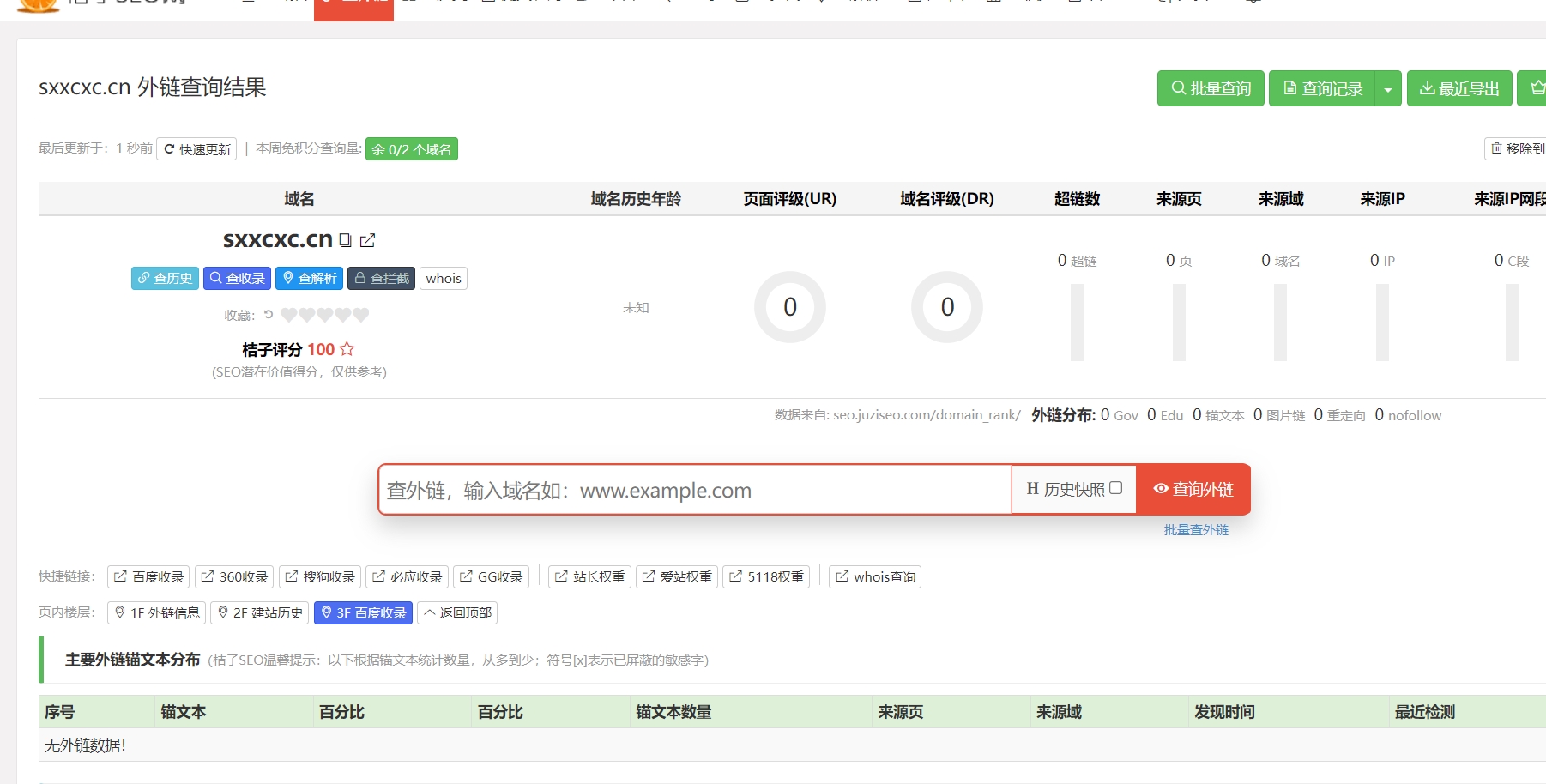Expand the dropdown arrow beside 查询记录

[1388, 88]
